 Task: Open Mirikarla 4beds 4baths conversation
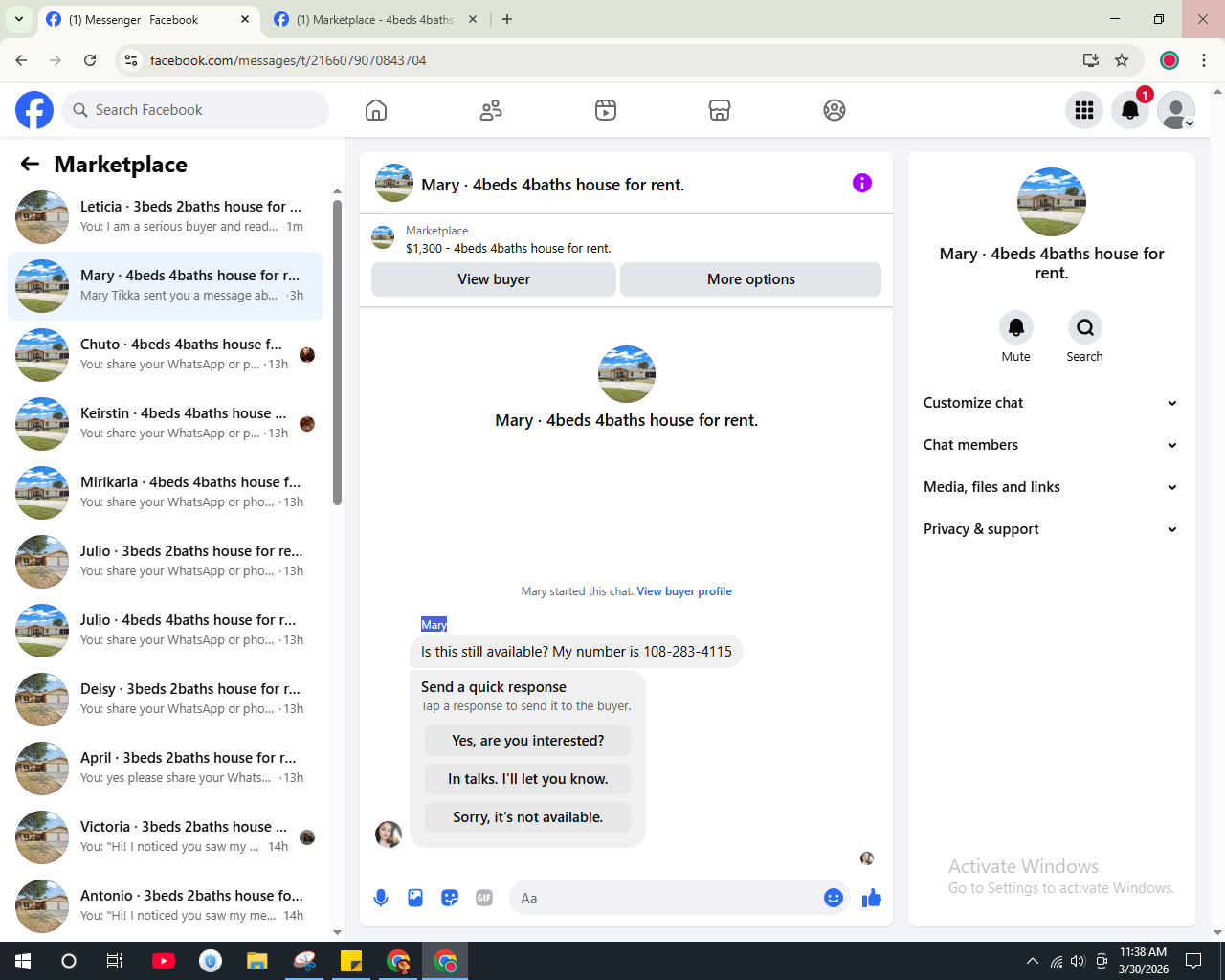(165, 492)
